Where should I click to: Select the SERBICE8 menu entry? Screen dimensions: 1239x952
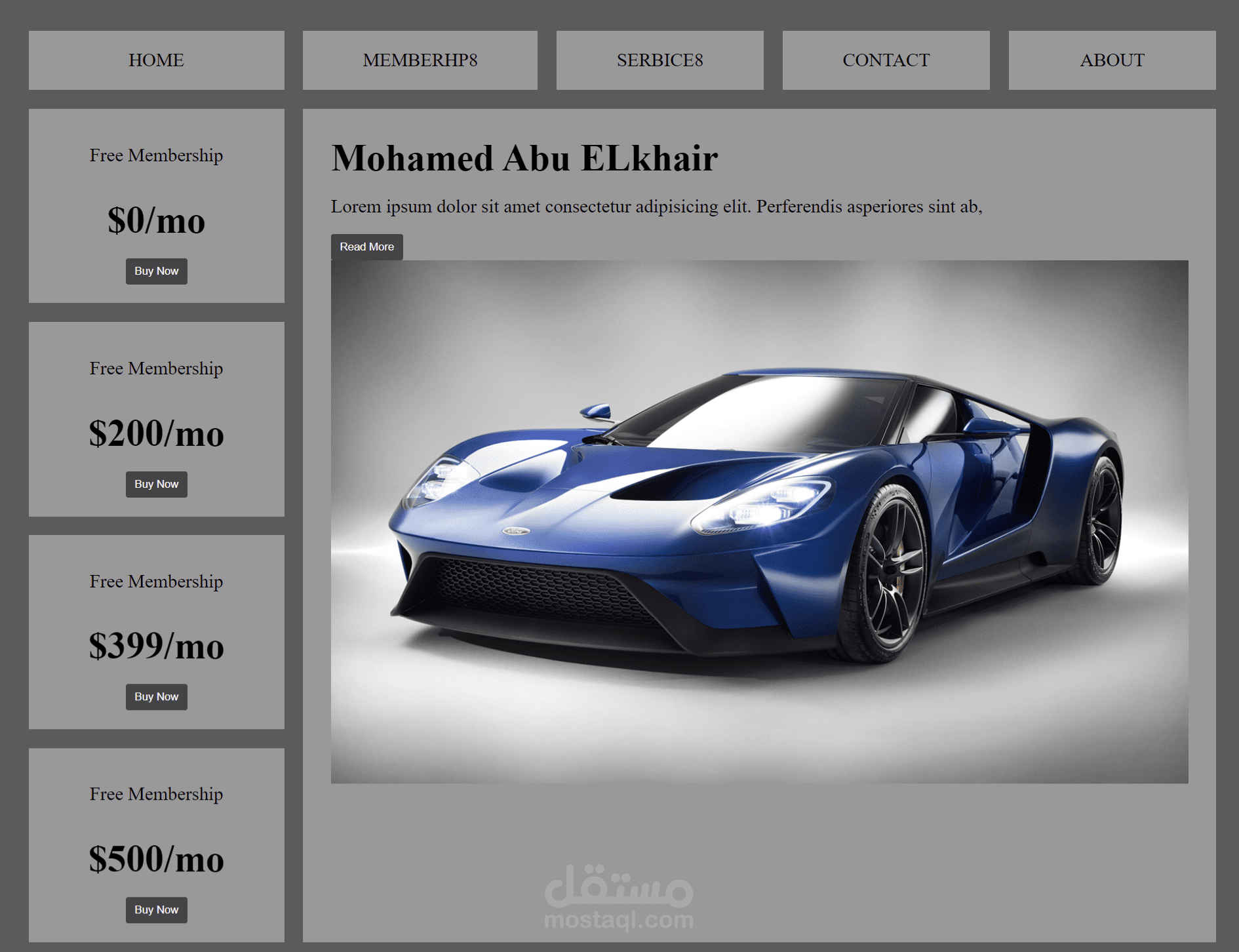659,60
